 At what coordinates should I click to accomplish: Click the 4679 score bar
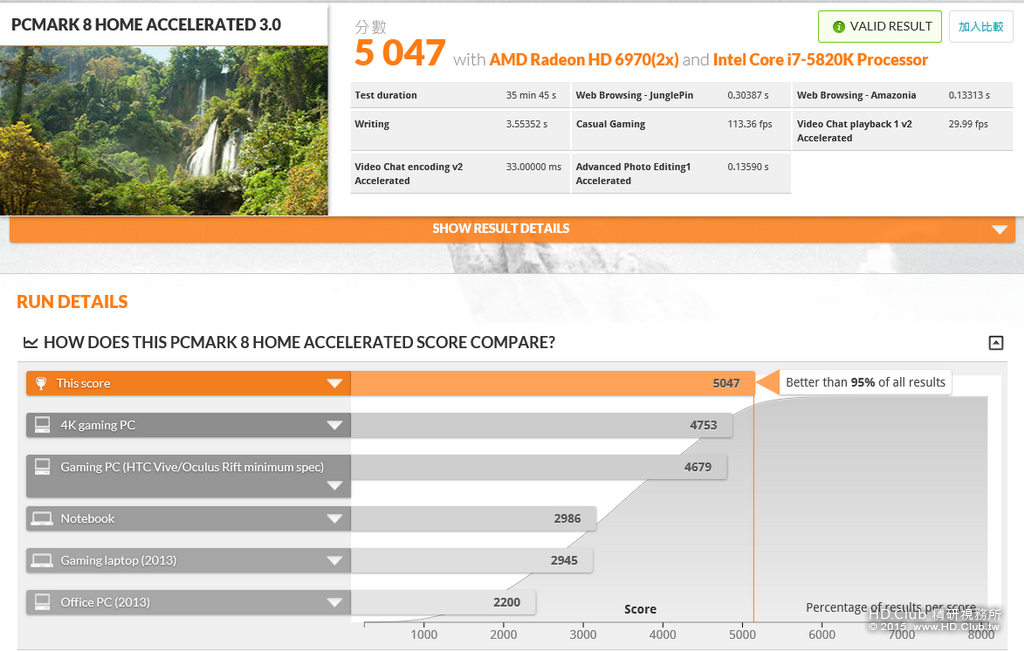coord(539,467)
